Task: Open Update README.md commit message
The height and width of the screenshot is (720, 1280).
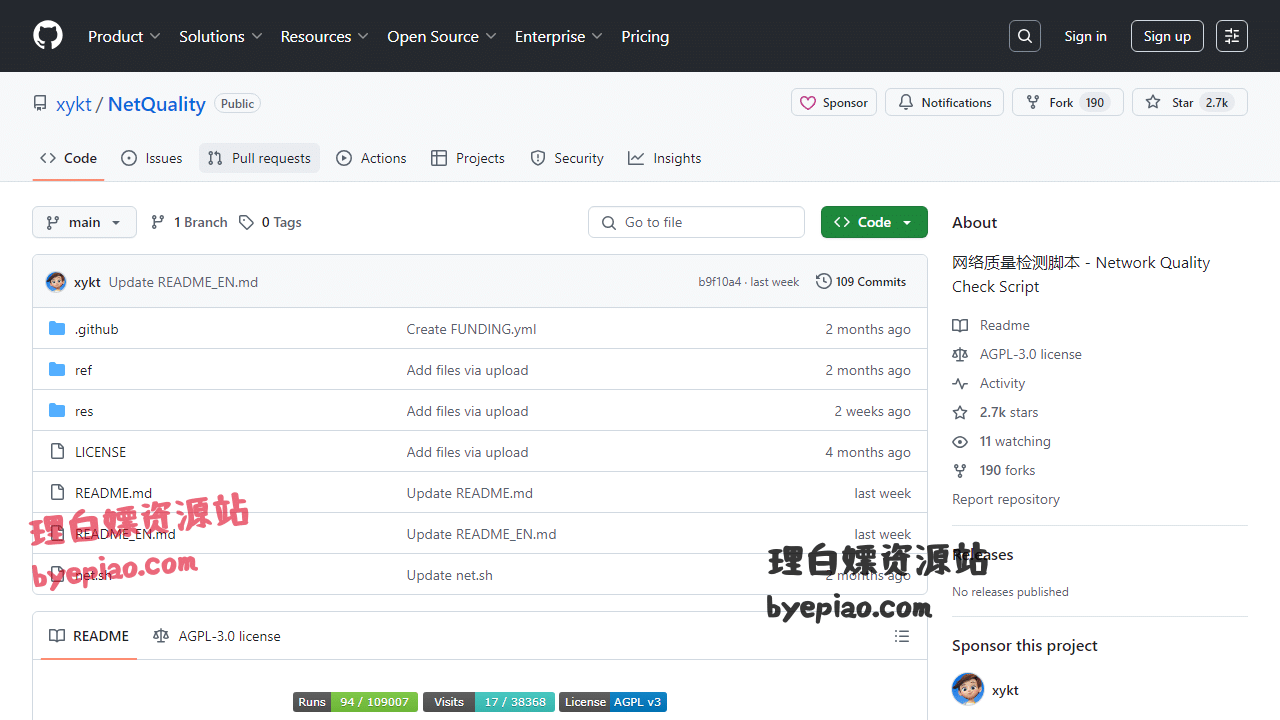Action: pyautogui.click(x=470, y=493)
